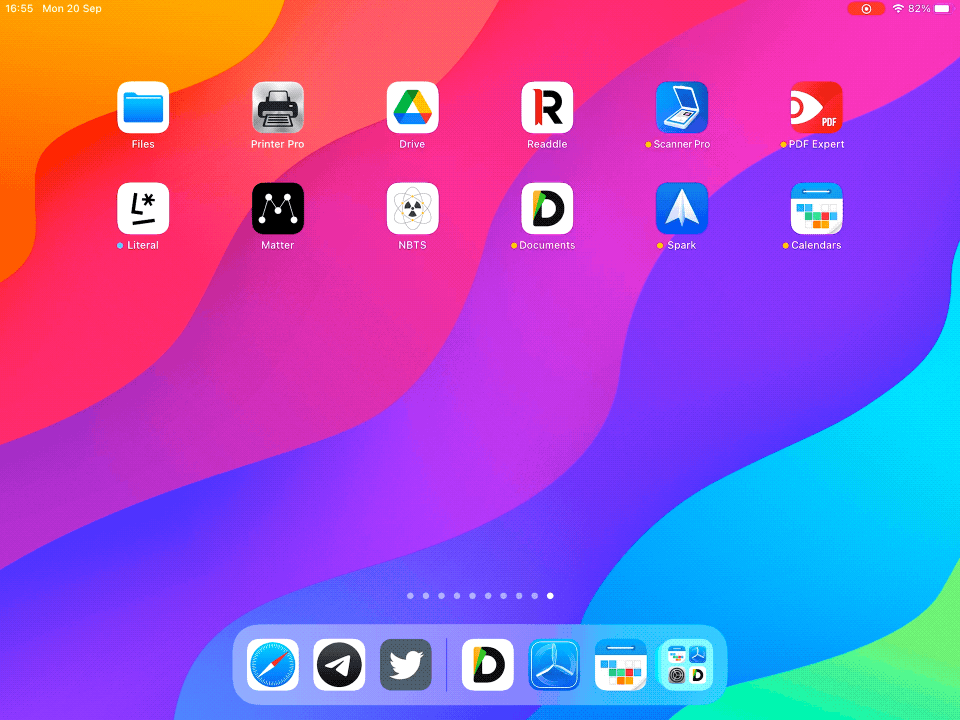Launch Printer Pro

click(x=277, y=107)
